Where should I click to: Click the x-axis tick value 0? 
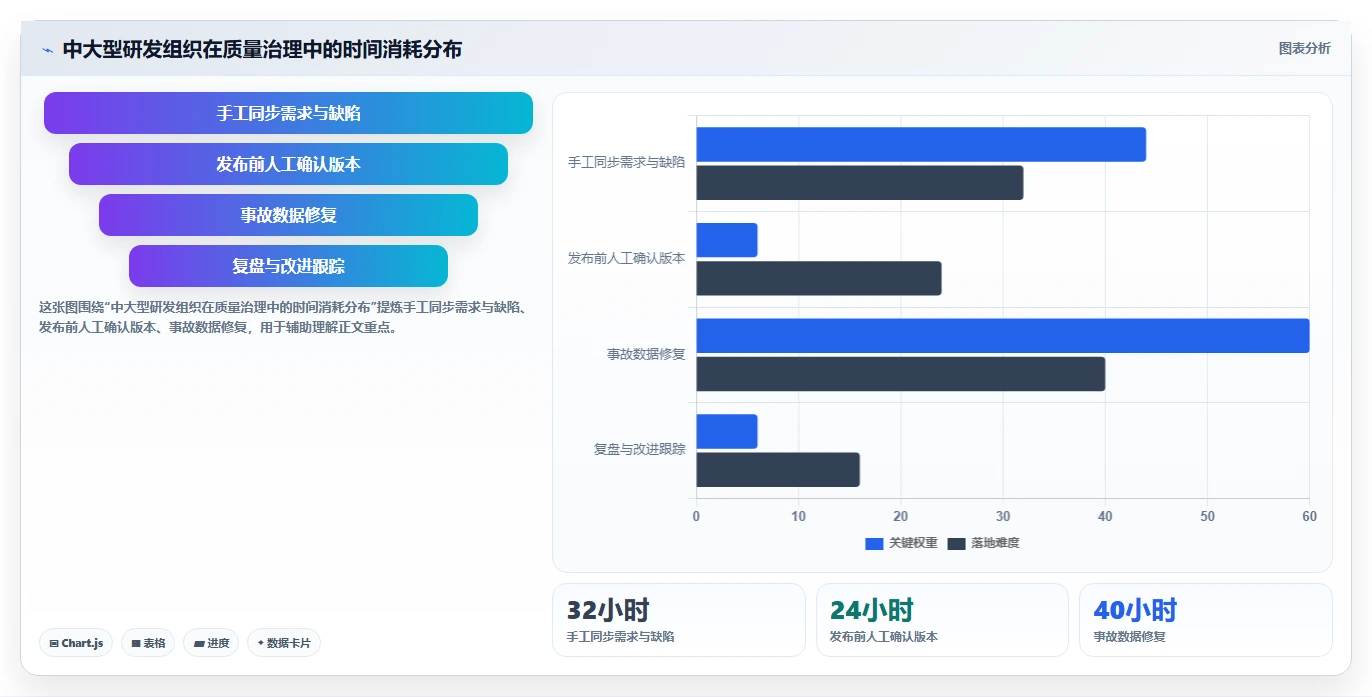(697, 516)
